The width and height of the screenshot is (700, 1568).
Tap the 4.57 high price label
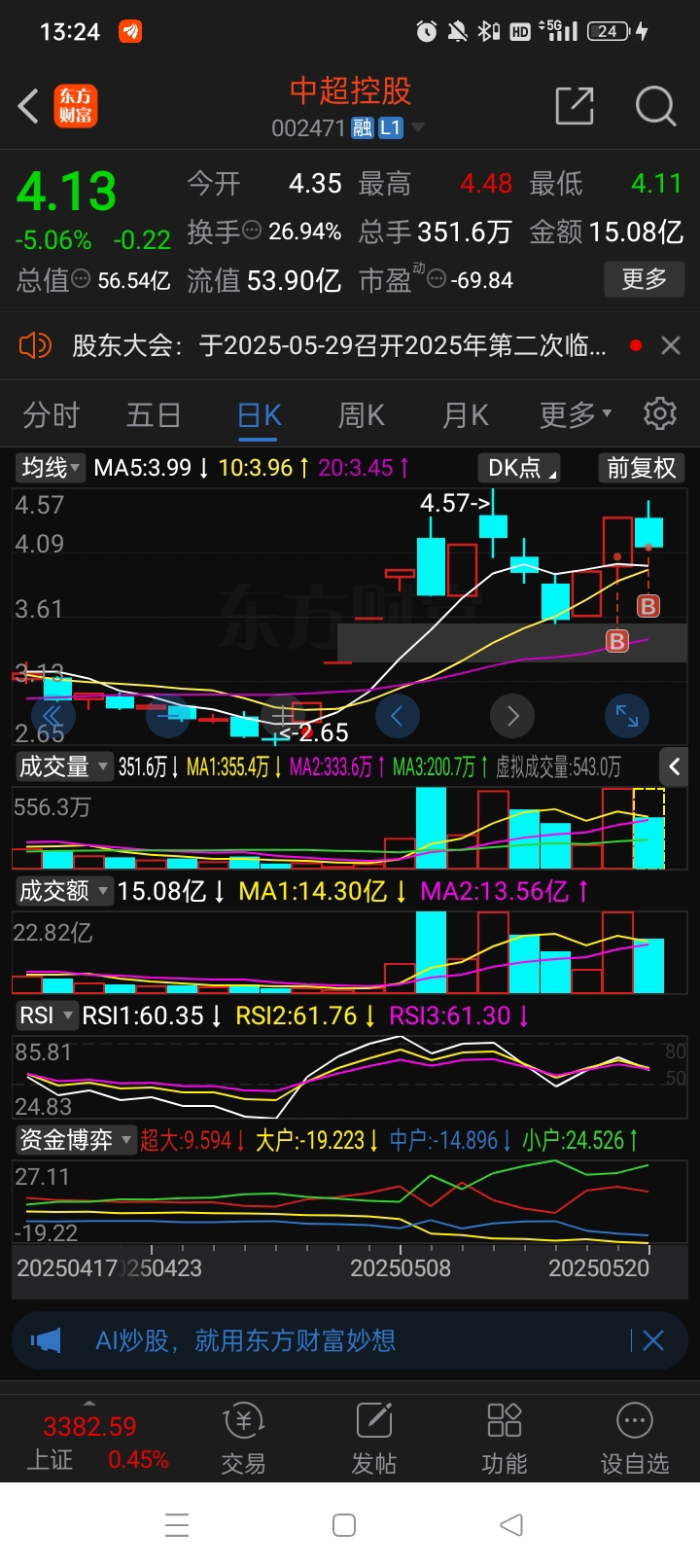tap(455, 503)
